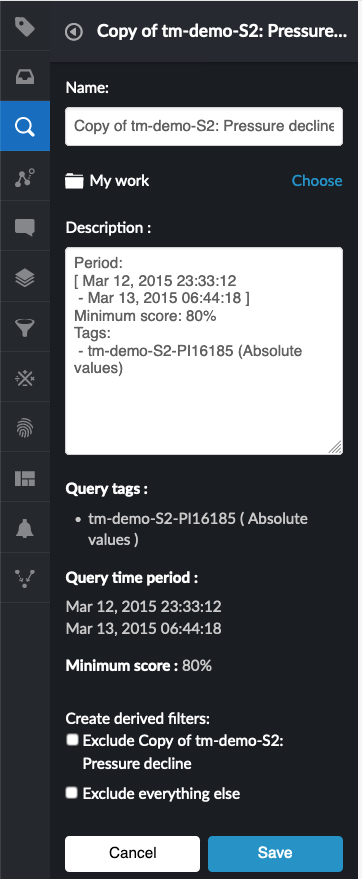Viewport: 362px width, 879px height.
Task: Enable Exclude everything else checkbox
Action: click(x=71, y=793)
